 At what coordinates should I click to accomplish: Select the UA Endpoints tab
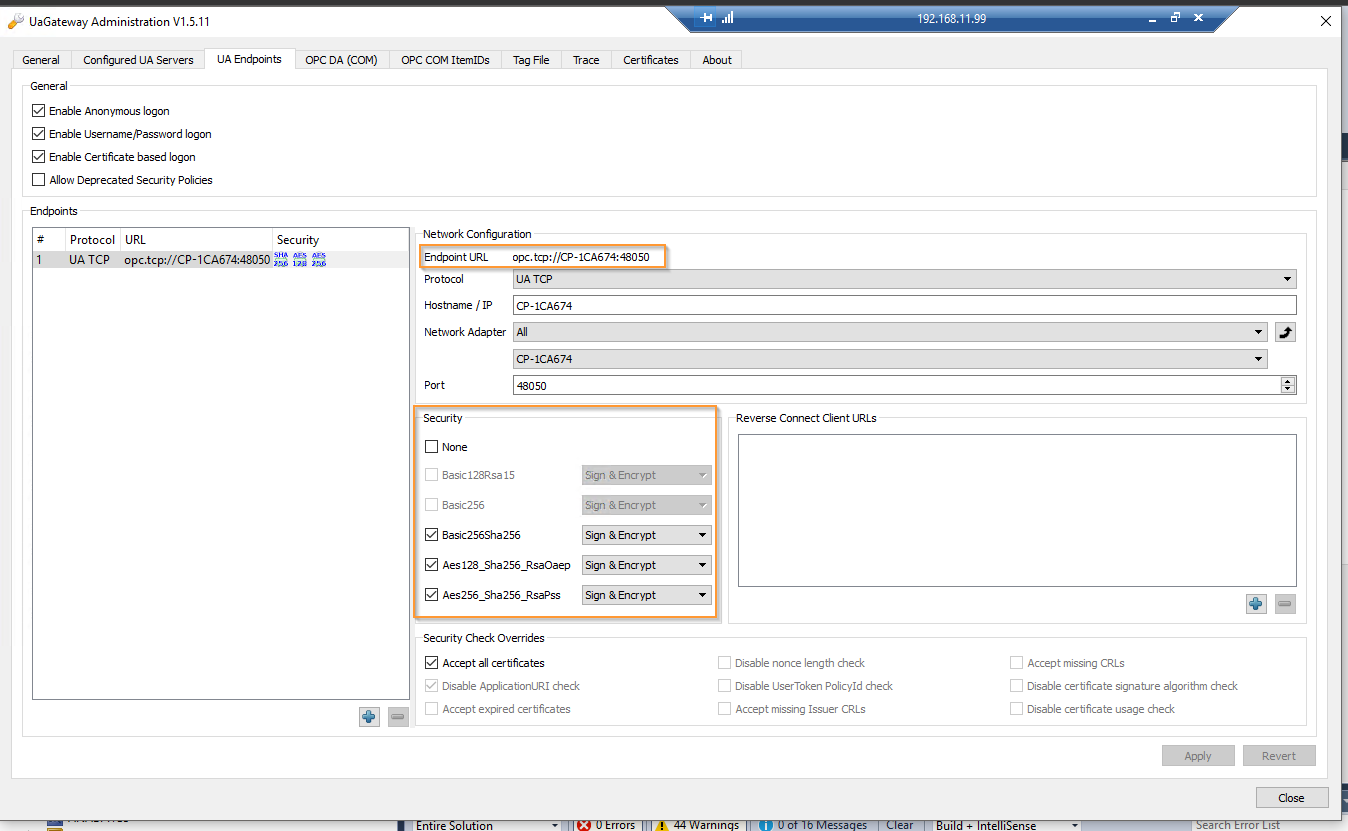pyautogui.click(x=249, y=59)
